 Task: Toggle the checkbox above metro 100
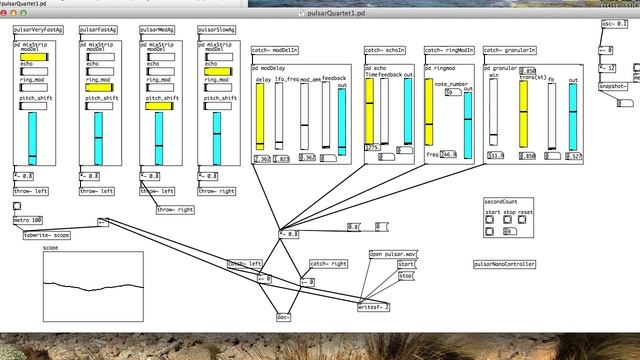(x=17, y=206)
